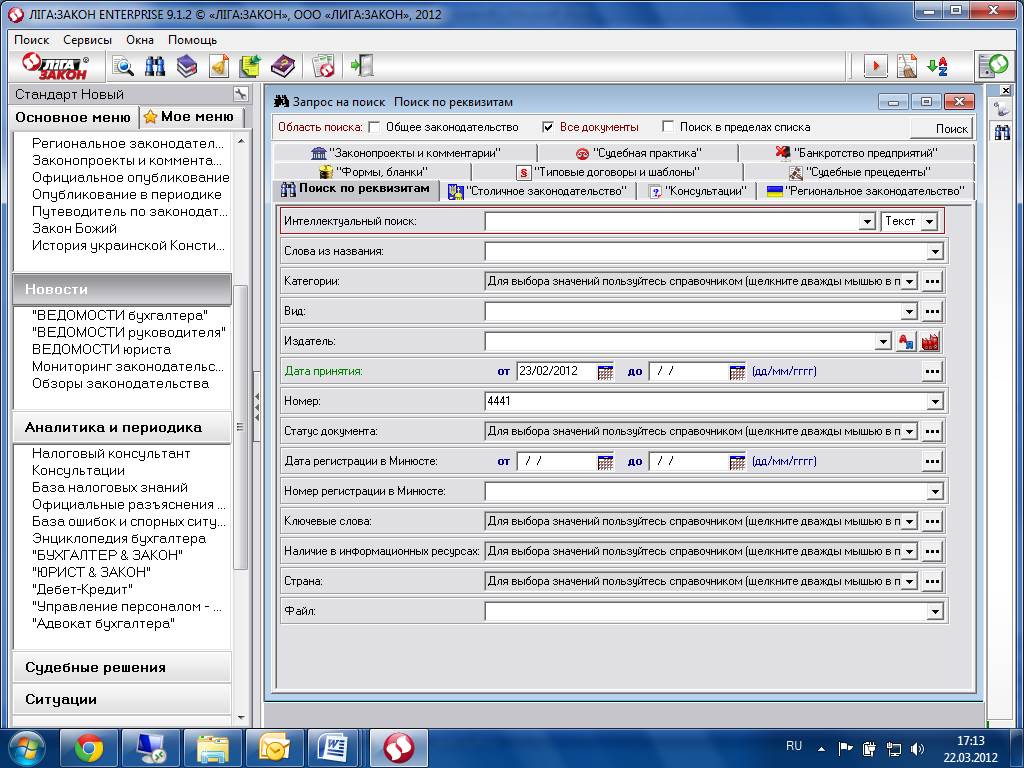The image size is (1024, 768).
Task: Expand the Слова из названия dropdown
Action: pos(935,251)
